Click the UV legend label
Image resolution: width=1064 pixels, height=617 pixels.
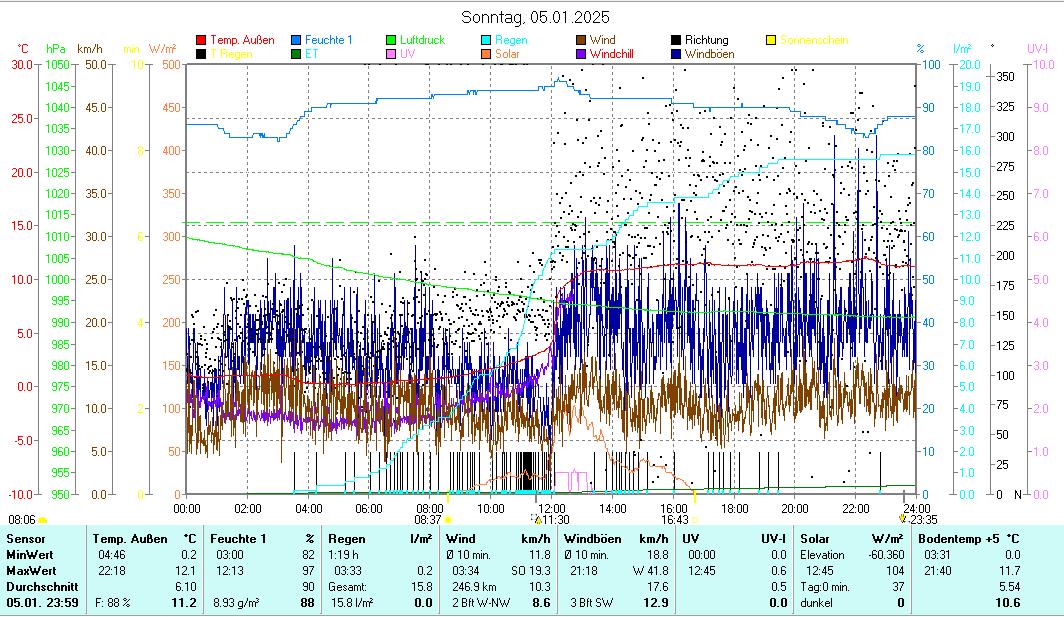(x=407, y=54)
